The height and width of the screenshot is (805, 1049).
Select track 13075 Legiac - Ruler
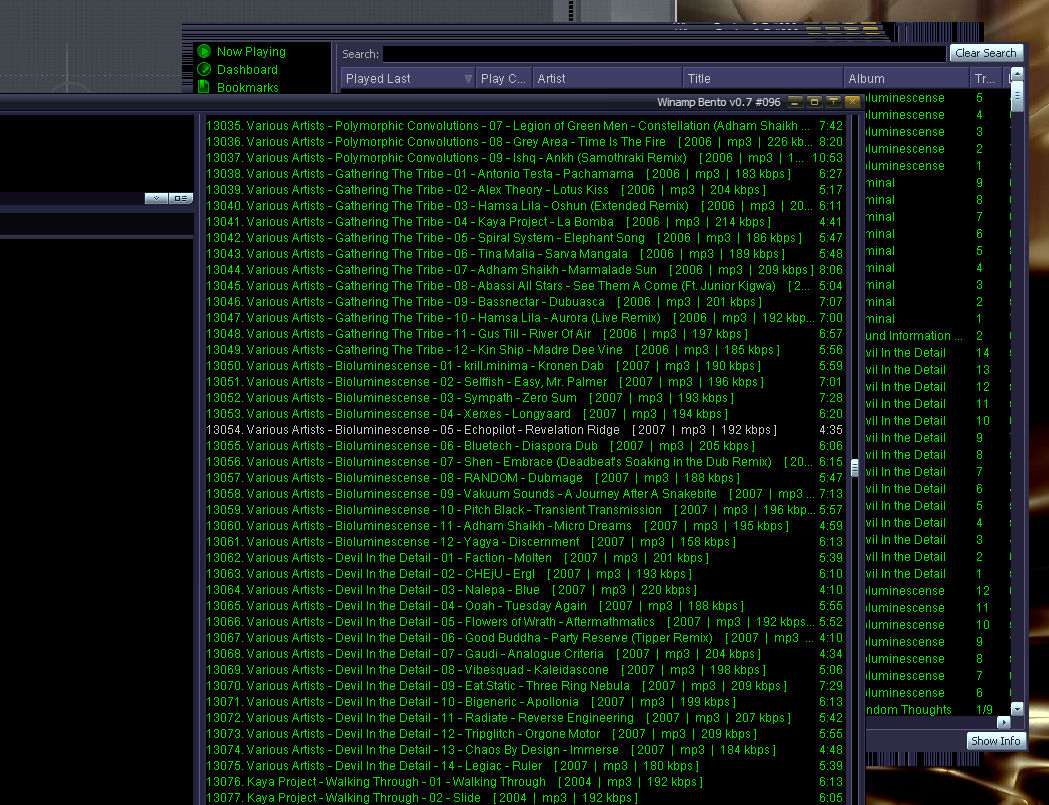click(x=524, y=766)
